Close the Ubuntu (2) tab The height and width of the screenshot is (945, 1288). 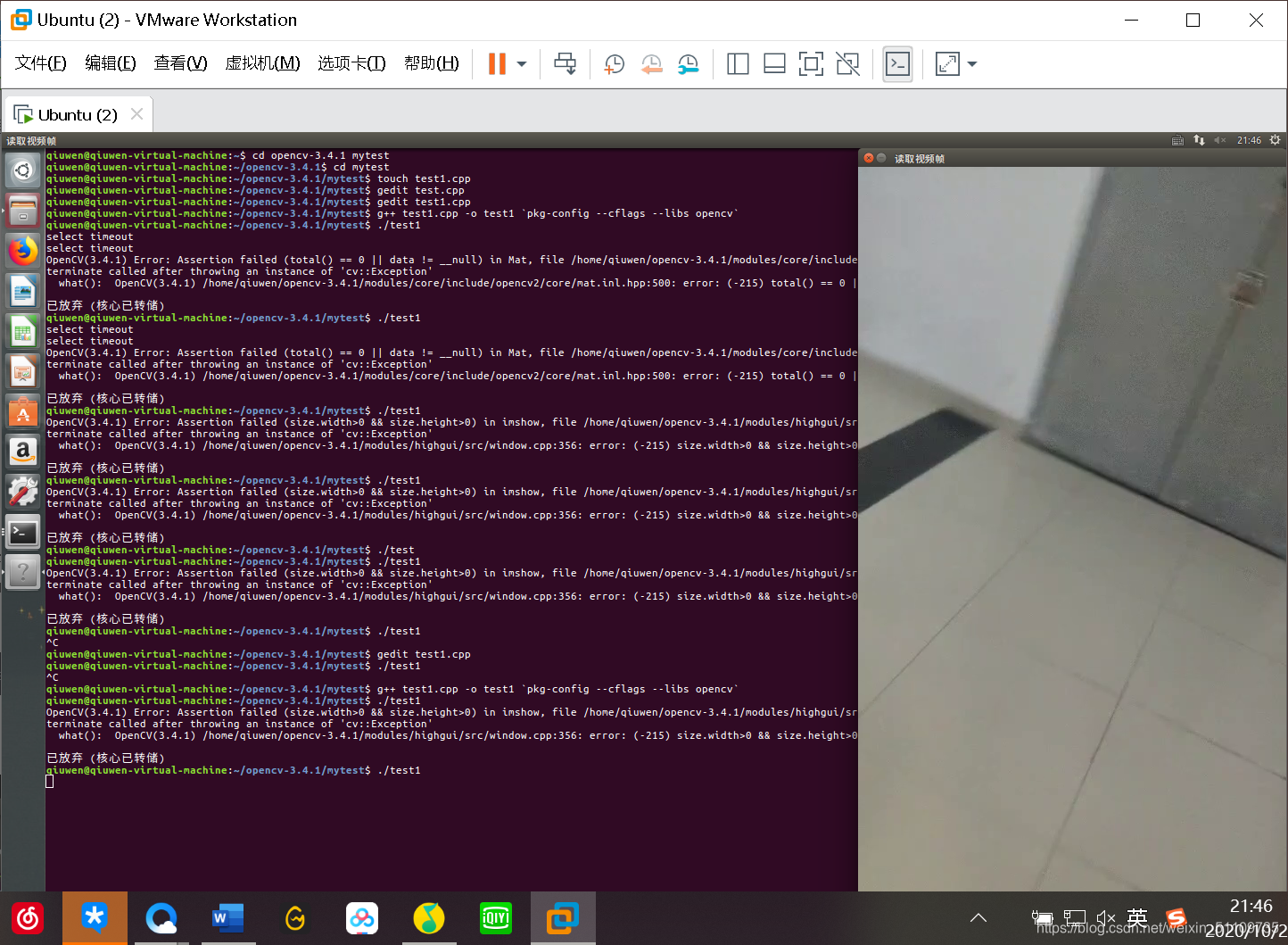[136, 114]
